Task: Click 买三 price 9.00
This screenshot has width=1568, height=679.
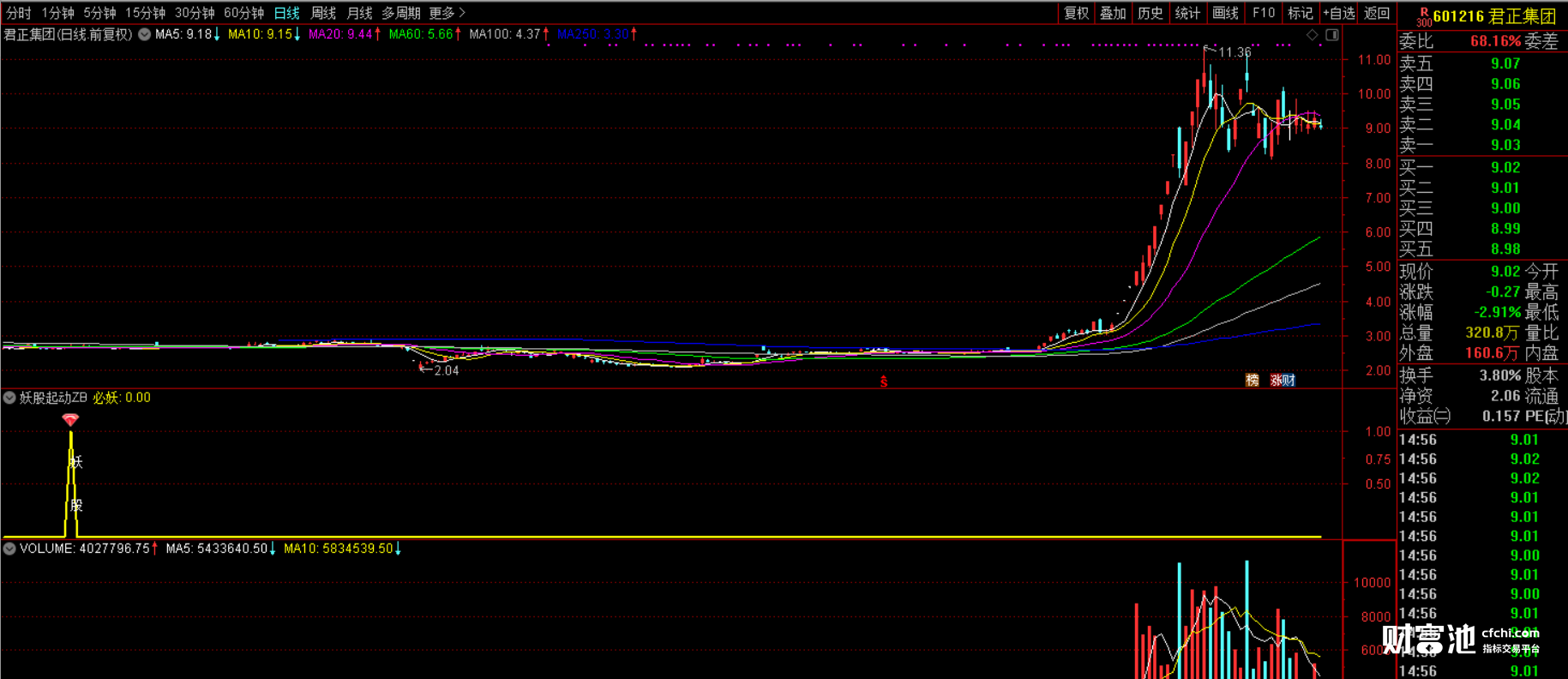Action: pyautogui.click(x=1505, y=208)
